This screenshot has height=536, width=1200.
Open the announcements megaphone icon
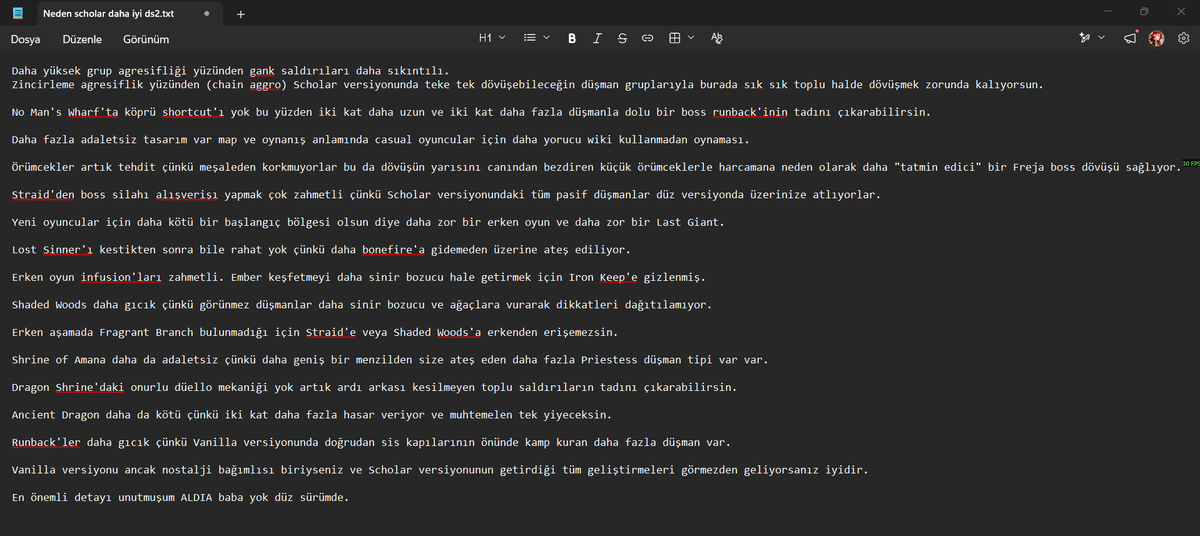(1130, 38)
